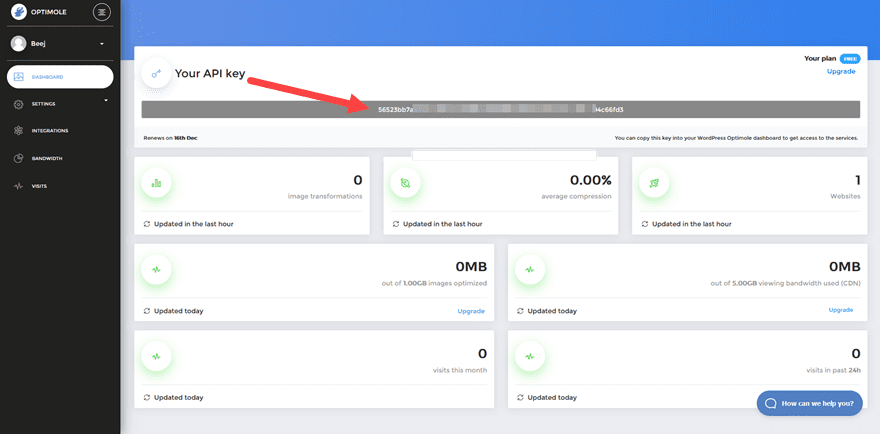
Task: Click the Bandwidth pie chart icon
Action: click(x=19, y=158)
